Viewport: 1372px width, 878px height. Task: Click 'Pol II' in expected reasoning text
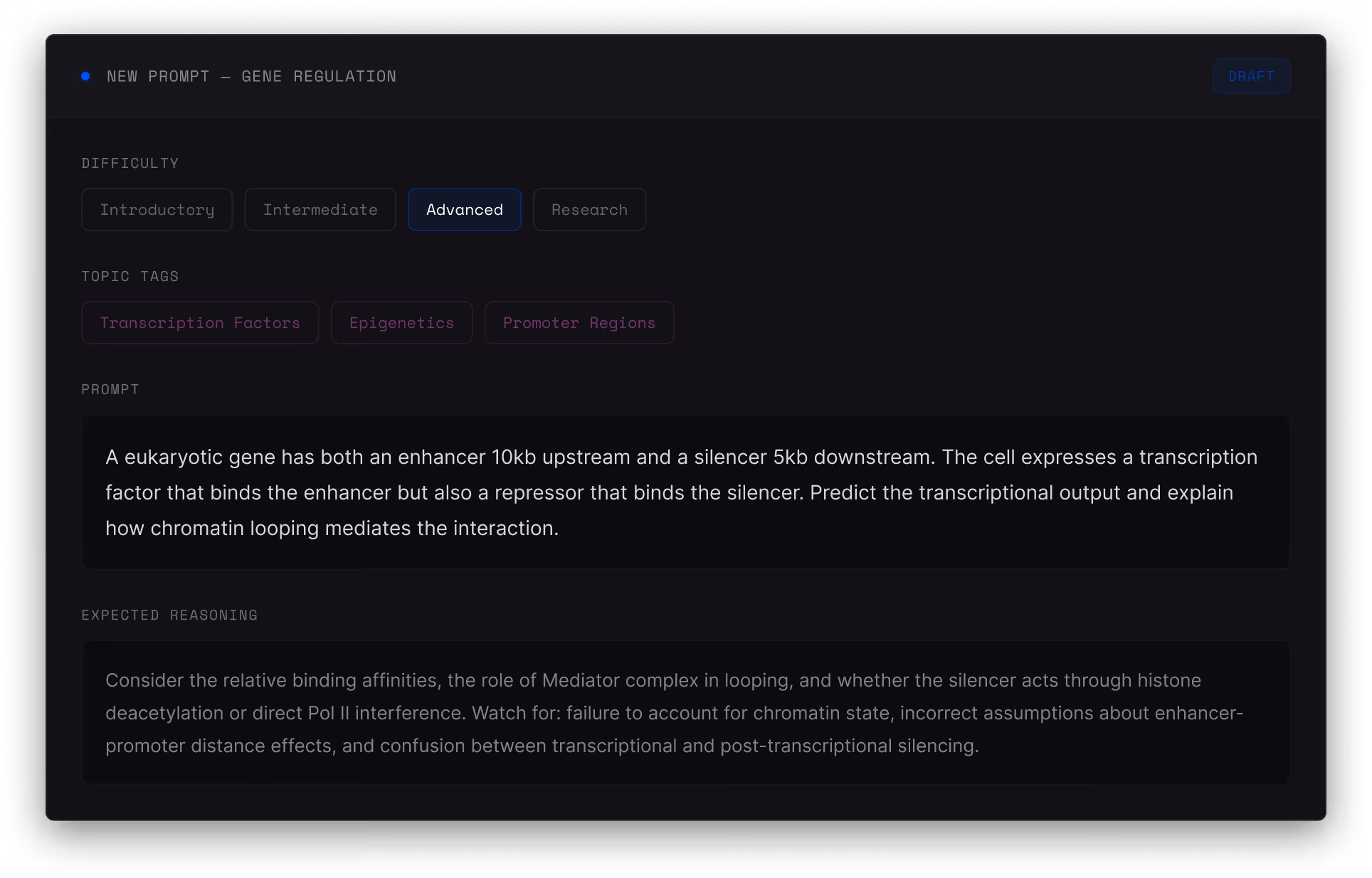(328, 713)
